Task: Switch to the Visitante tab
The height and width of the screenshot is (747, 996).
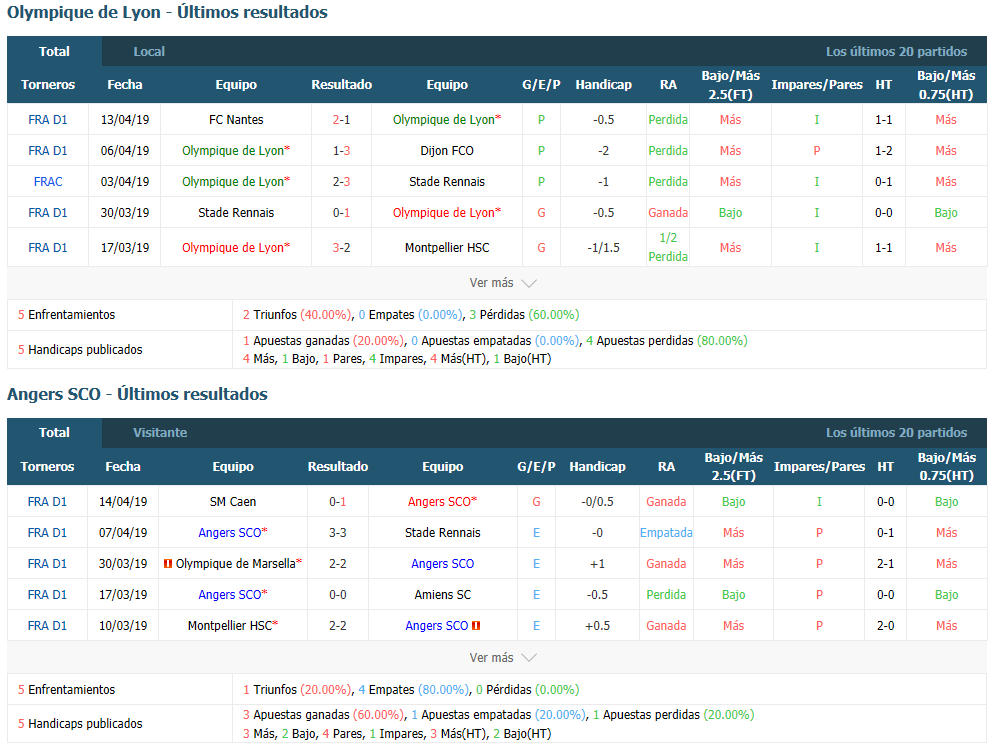Action: (160, 433)
